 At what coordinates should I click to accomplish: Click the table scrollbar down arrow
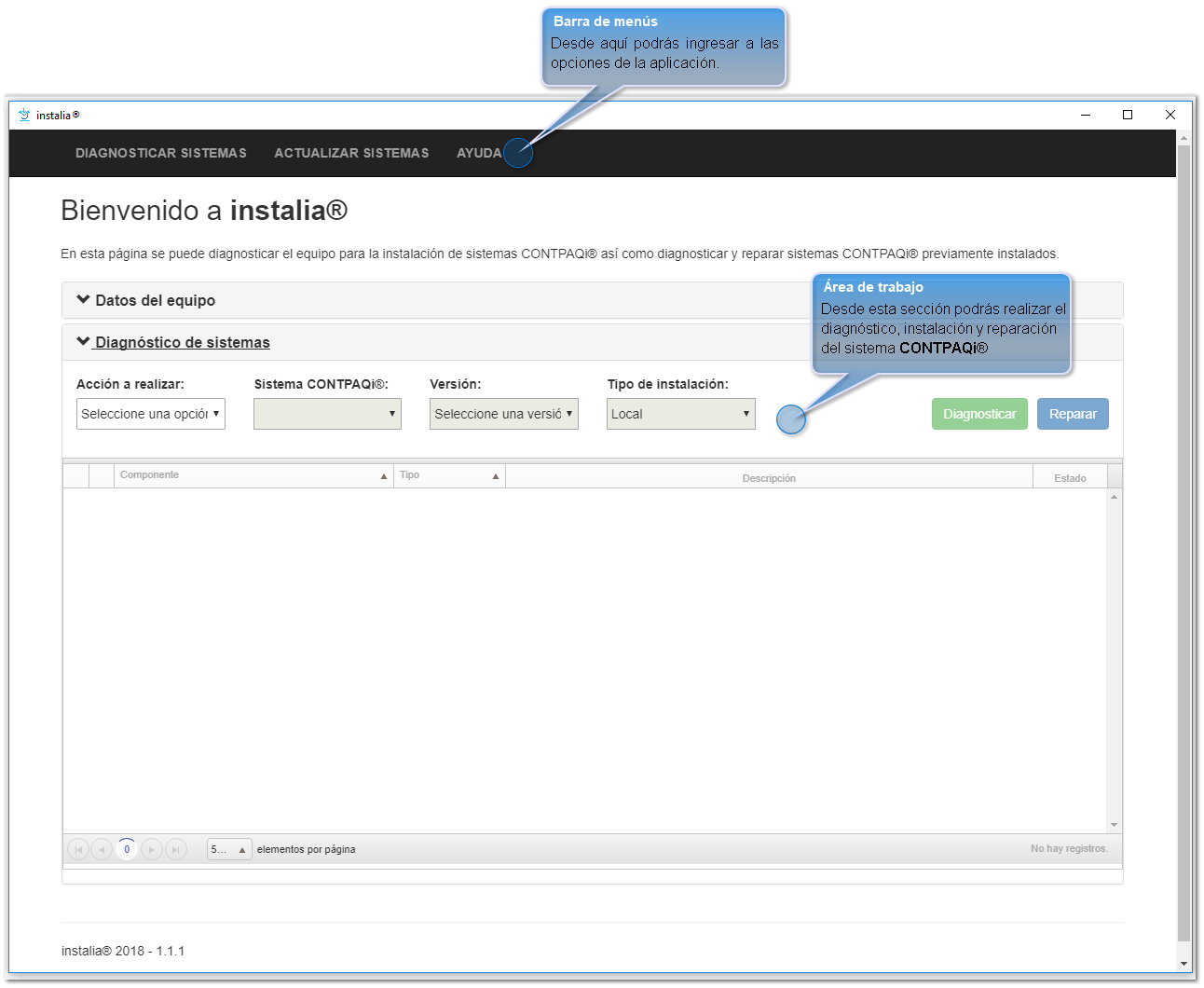pyautogui.click(x=1114, y=825)
